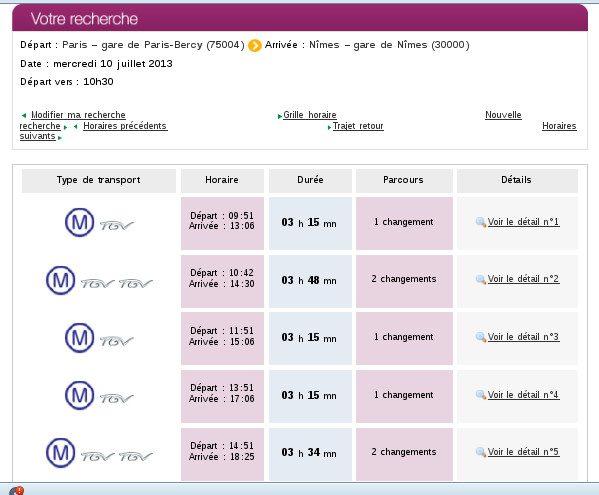Click the 03 h 34 mn duration cell
Screen dimensions: 599x495
[x=310, y=454]
